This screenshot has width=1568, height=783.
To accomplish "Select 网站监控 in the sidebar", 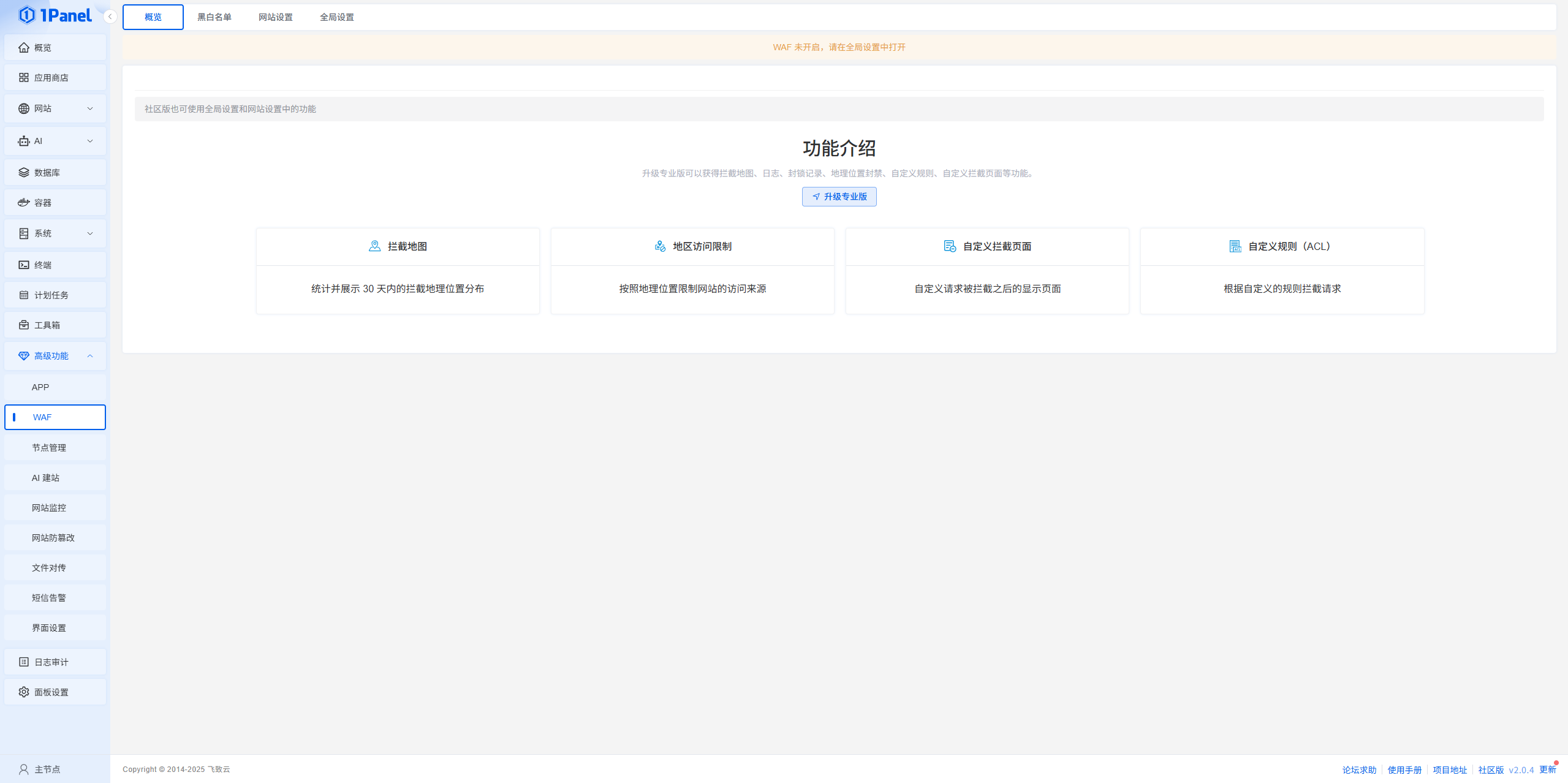I will coord(49,508).
